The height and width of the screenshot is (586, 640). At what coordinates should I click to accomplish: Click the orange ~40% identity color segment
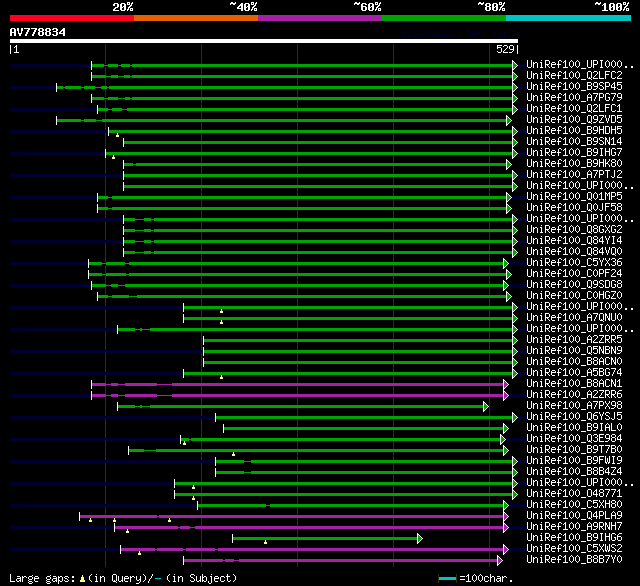[196, 18]
